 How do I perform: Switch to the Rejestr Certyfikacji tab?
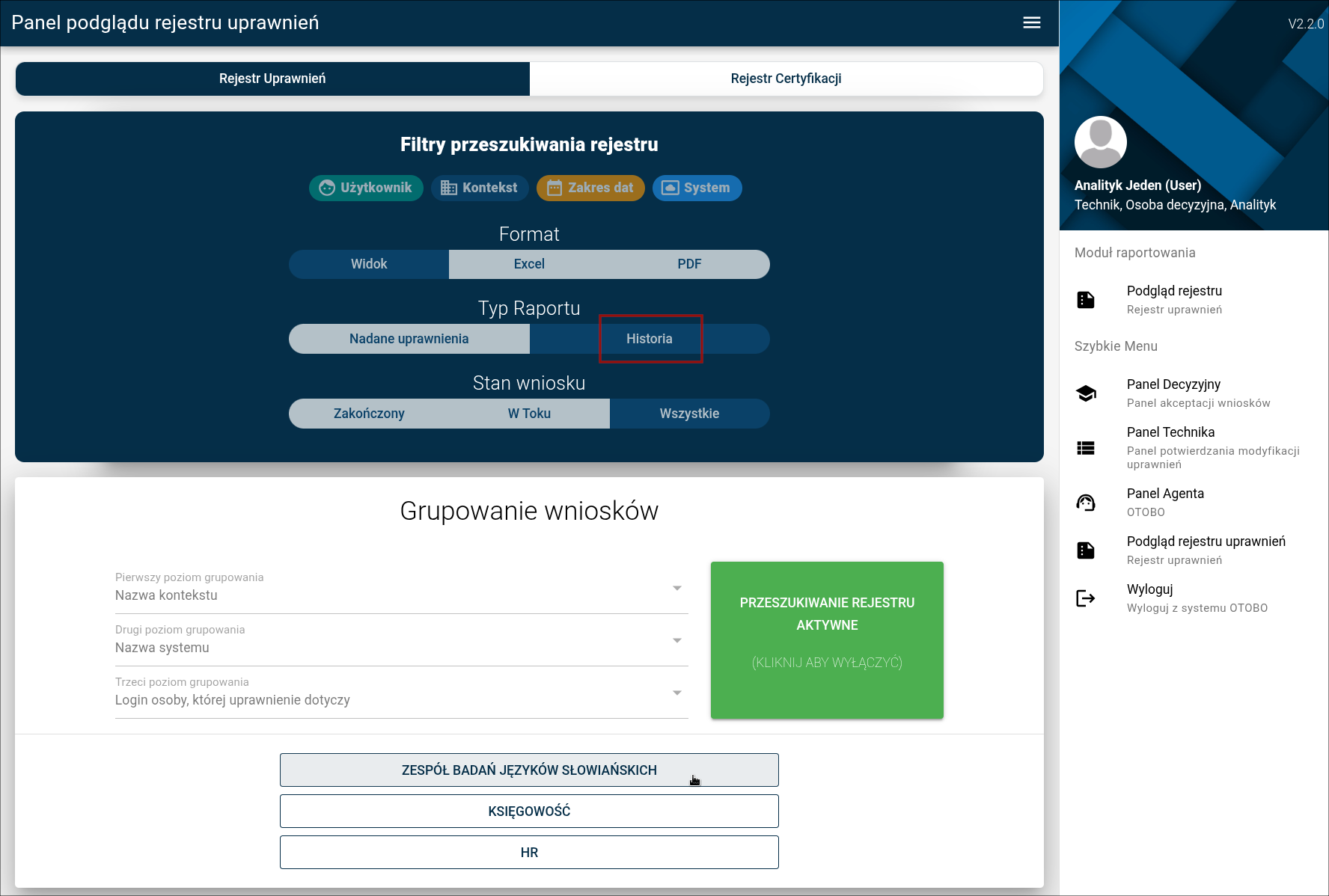click(786, 79)
